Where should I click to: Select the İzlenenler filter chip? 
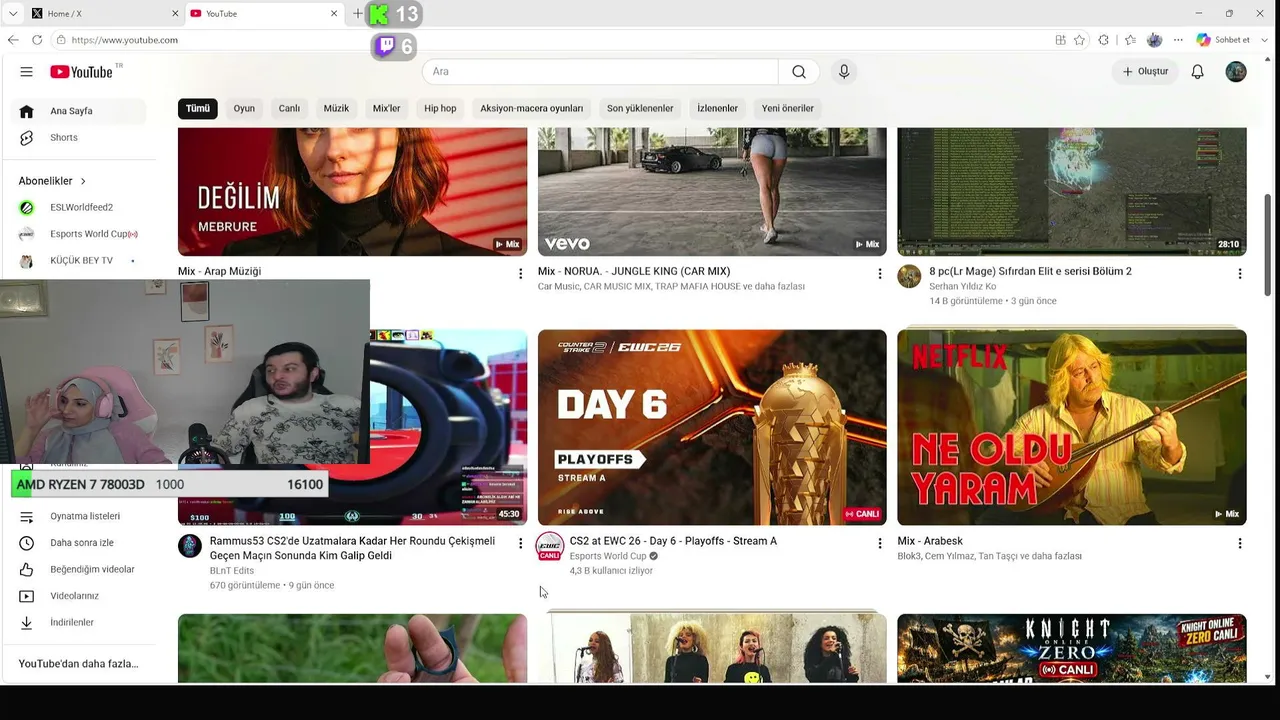(717, 108)
